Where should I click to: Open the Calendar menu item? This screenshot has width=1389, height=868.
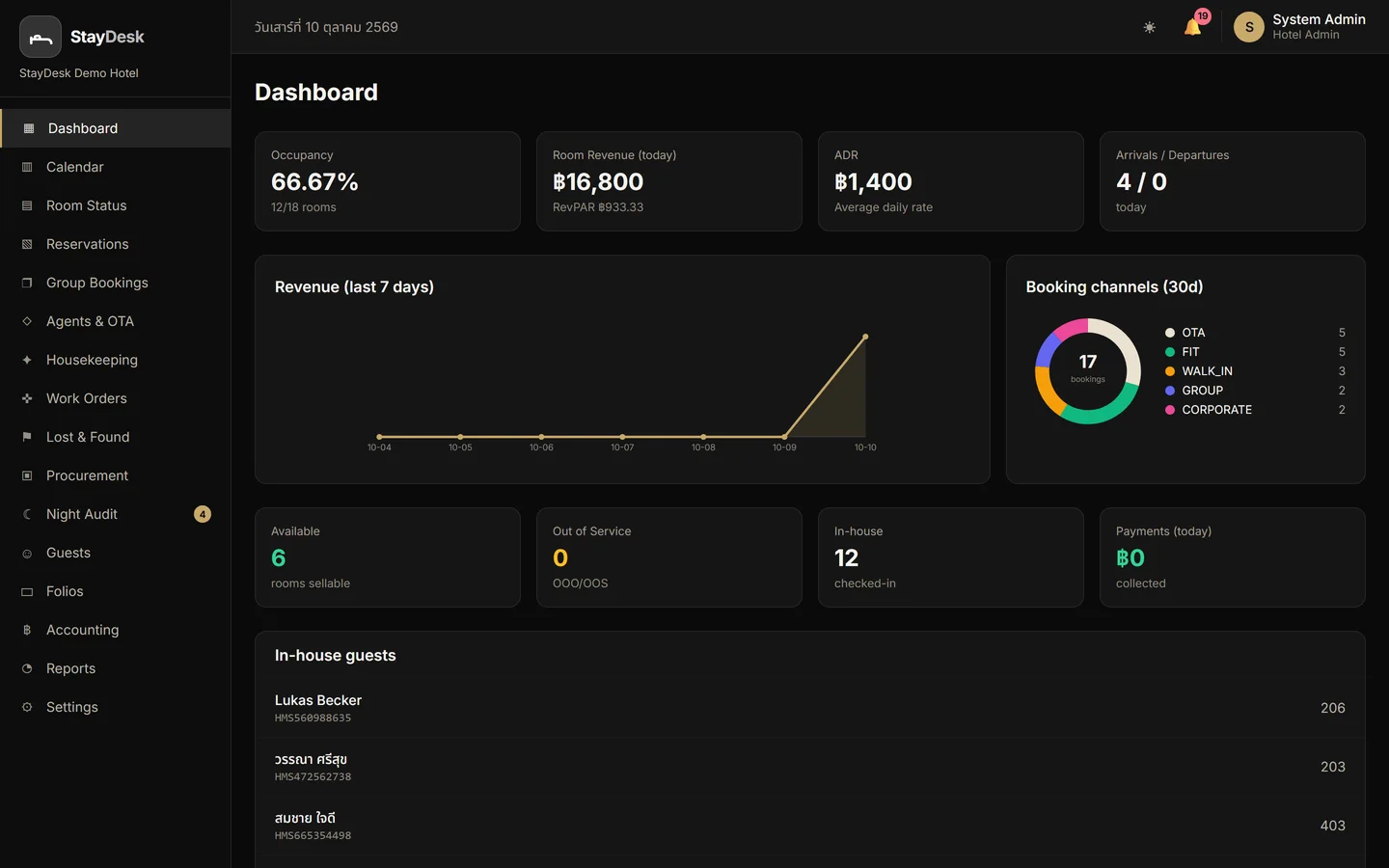(116, 167)
